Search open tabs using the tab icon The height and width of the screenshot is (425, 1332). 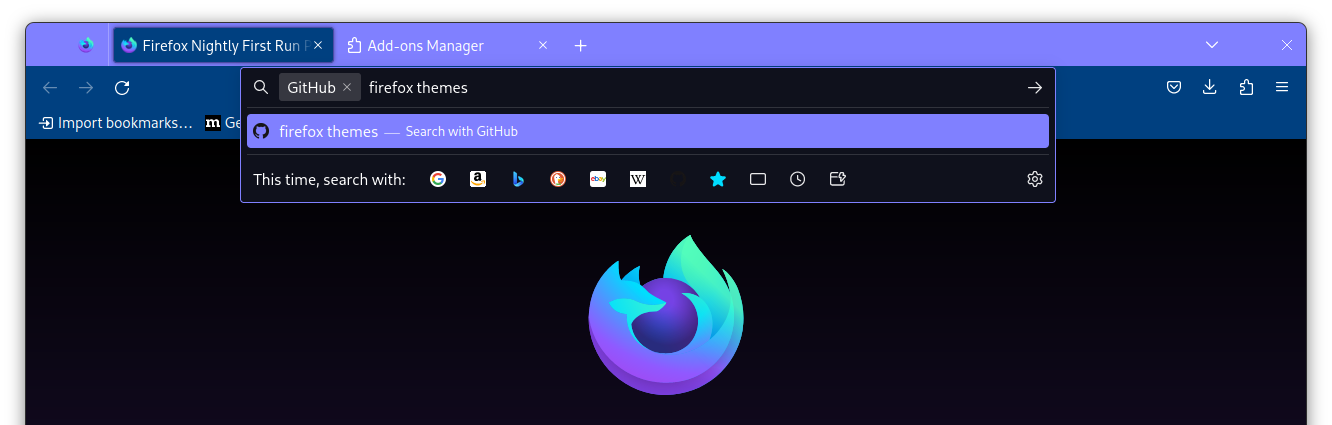point(758,179)
